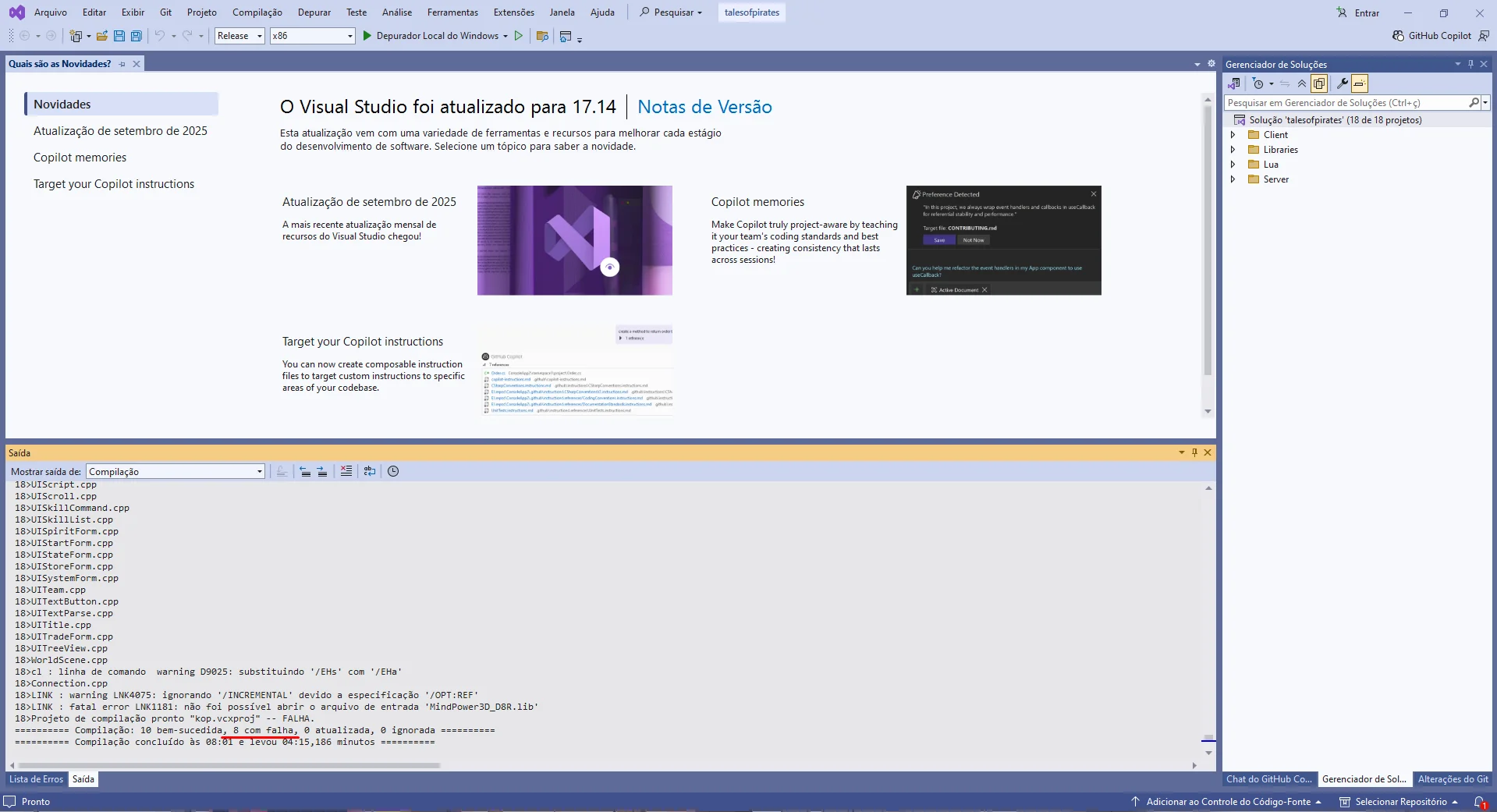This screenshot has height=812, width=1497.
Task: Click the open file folder icon
Action: click(x=102, y=36)
